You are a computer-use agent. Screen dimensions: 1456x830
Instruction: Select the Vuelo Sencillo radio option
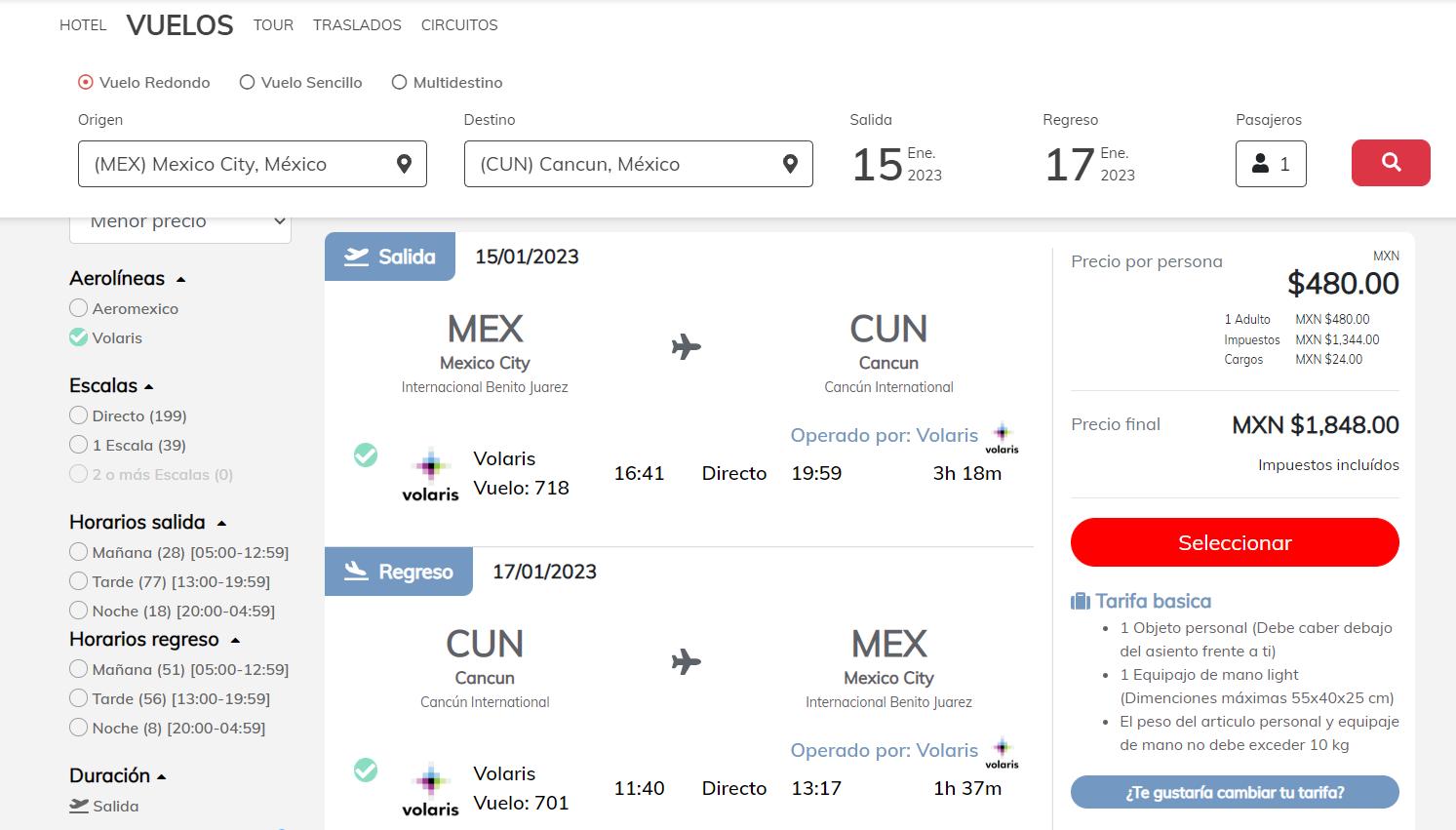(x=248, y=83)
